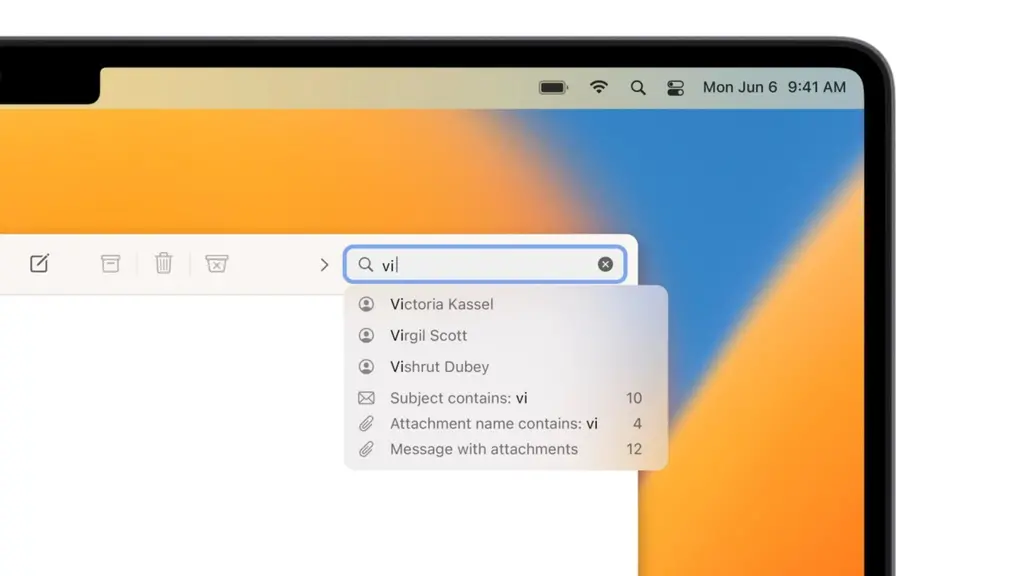Move message to Junk with the x-box icon
Image resolution: width=1024 pixels, height=576 pixels.
tap(216, 263)
